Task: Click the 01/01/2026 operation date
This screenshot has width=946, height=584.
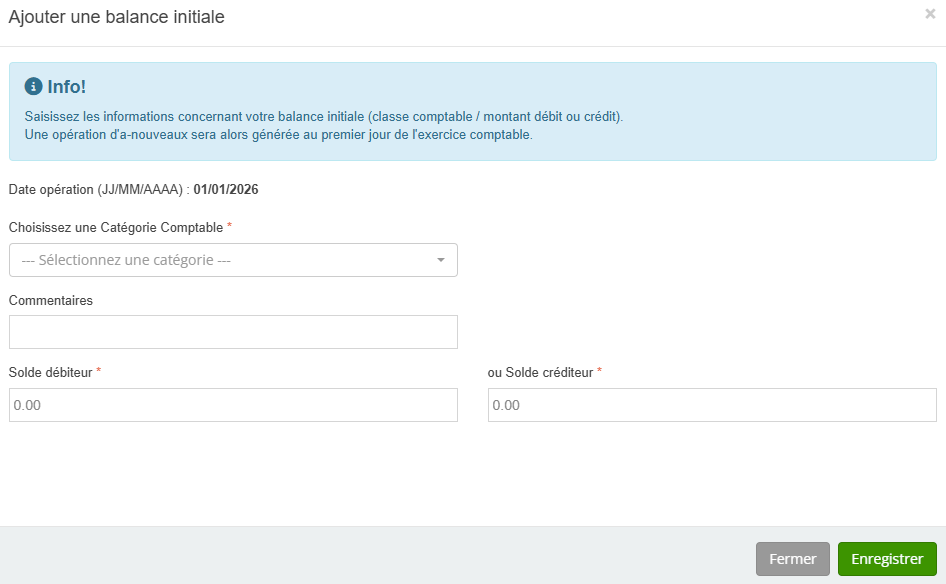Action: click(x=226, y=189)
